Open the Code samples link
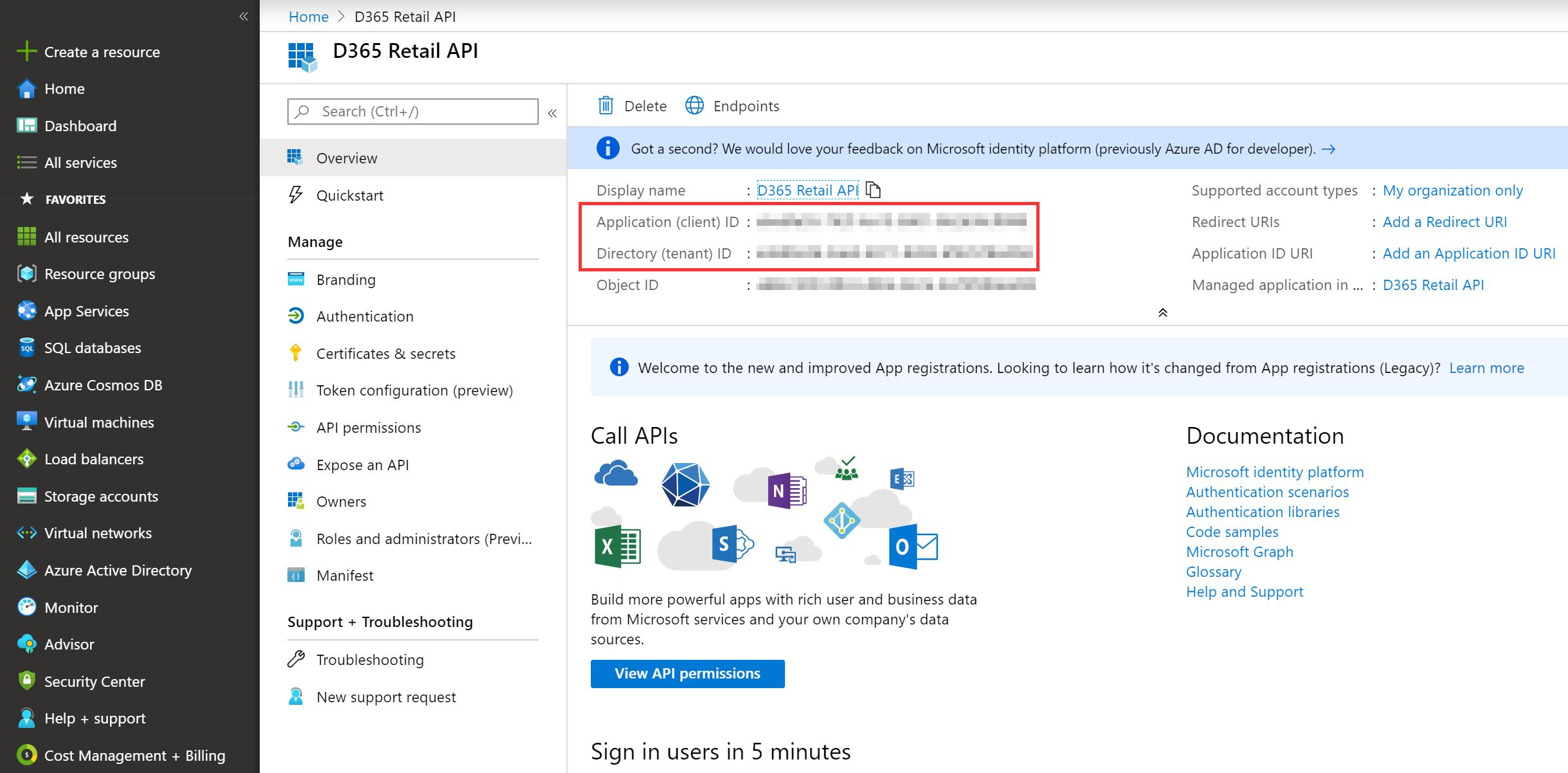Image resolution: width=1568 pixels, height=773 pixels. pos(1232,532)
